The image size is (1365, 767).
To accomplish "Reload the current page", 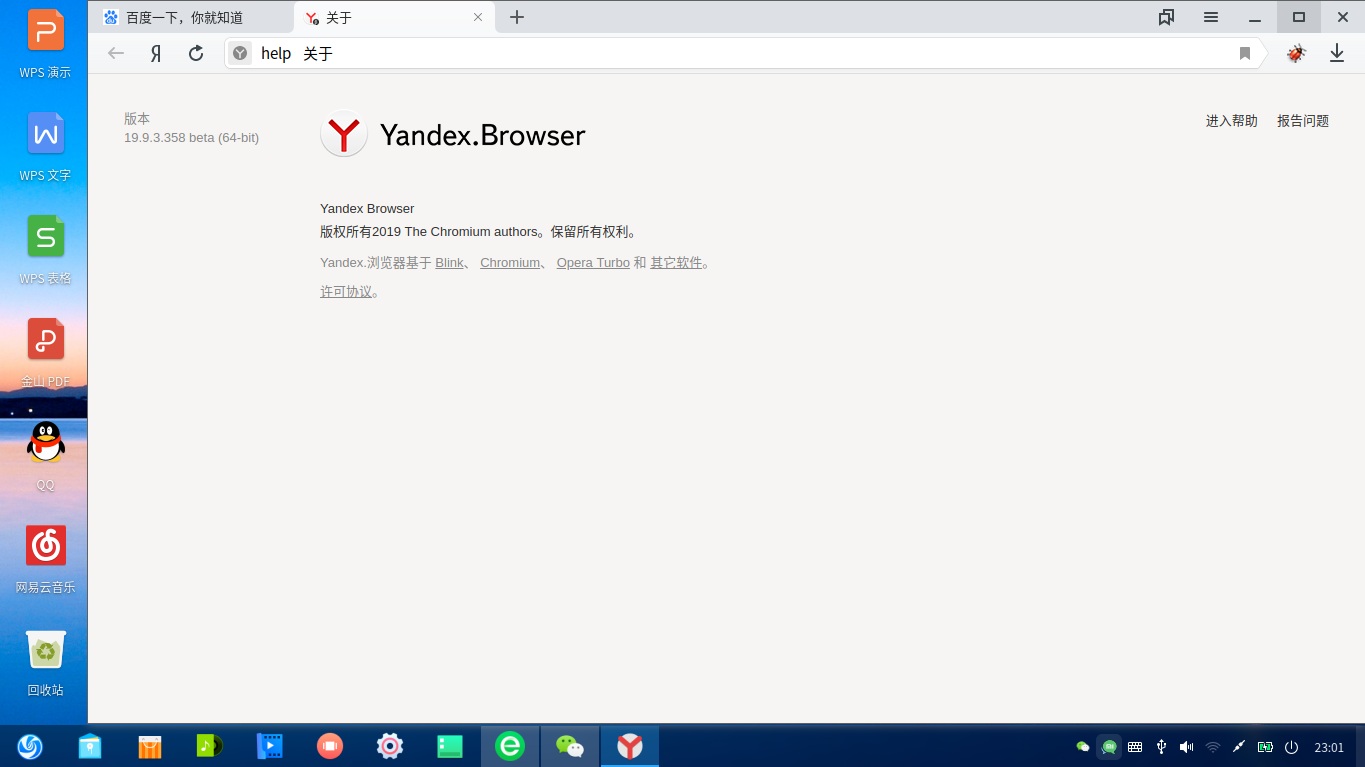I will click(x=196, y=53).
